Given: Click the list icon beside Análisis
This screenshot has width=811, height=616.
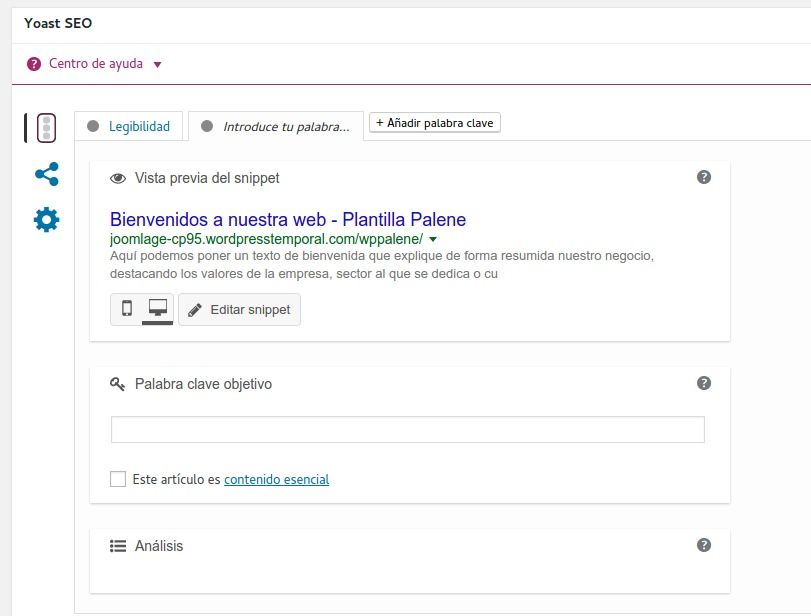Looking at the screenshot, I should [x=118, y=546].
